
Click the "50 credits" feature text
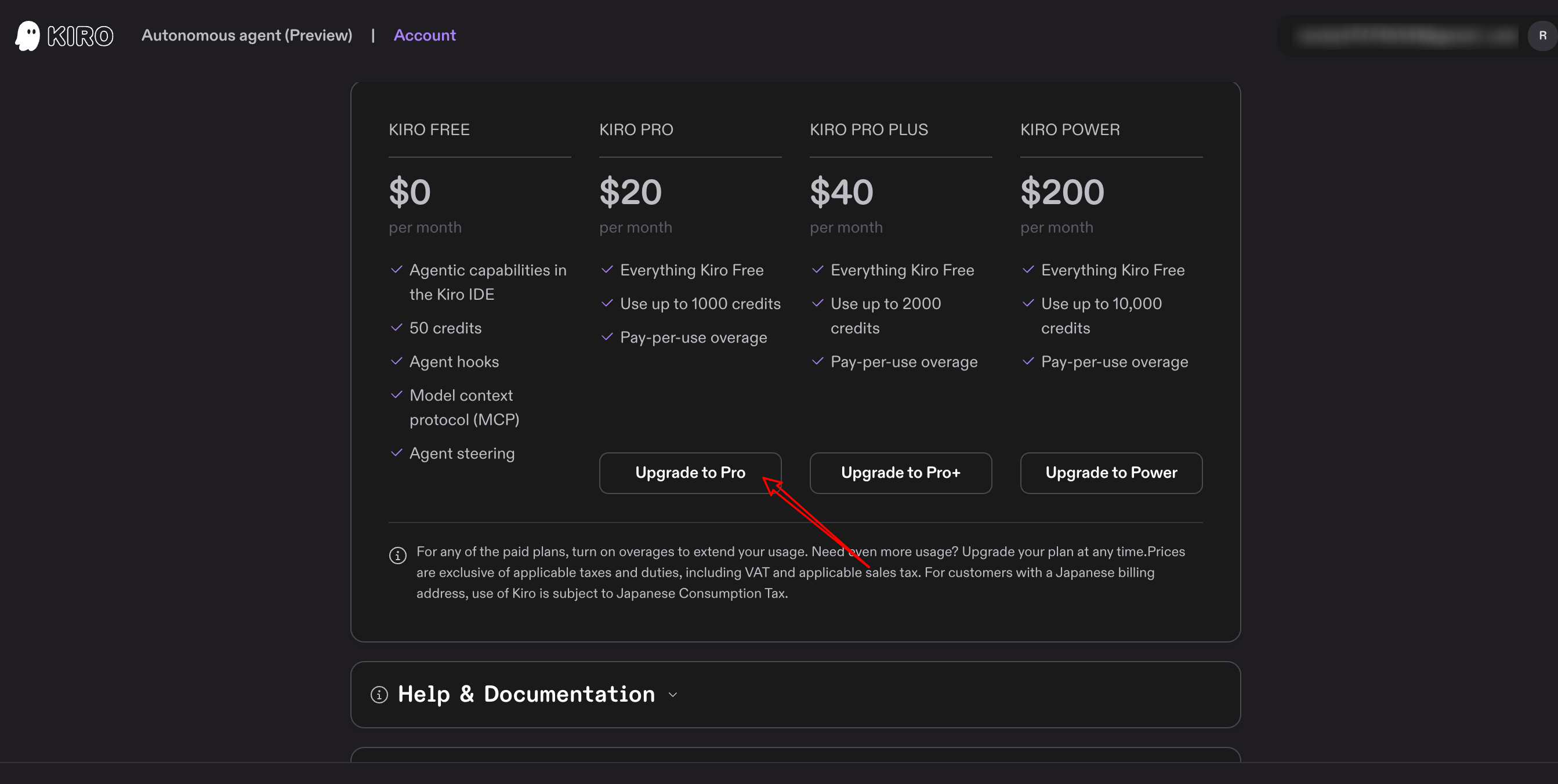(445, 328)
